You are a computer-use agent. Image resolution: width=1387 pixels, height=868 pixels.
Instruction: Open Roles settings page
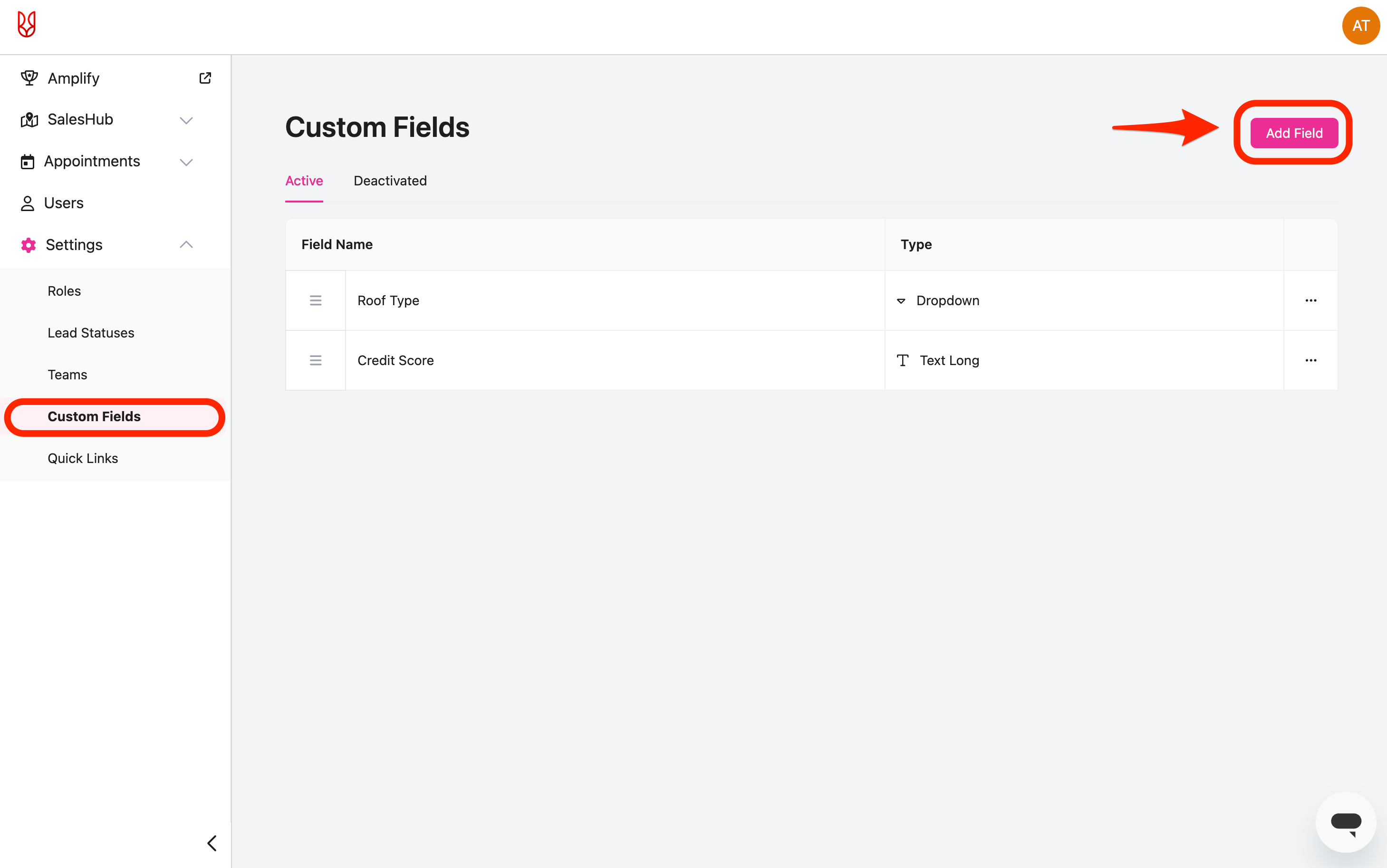pyautogui.click(x=64, y=291)
